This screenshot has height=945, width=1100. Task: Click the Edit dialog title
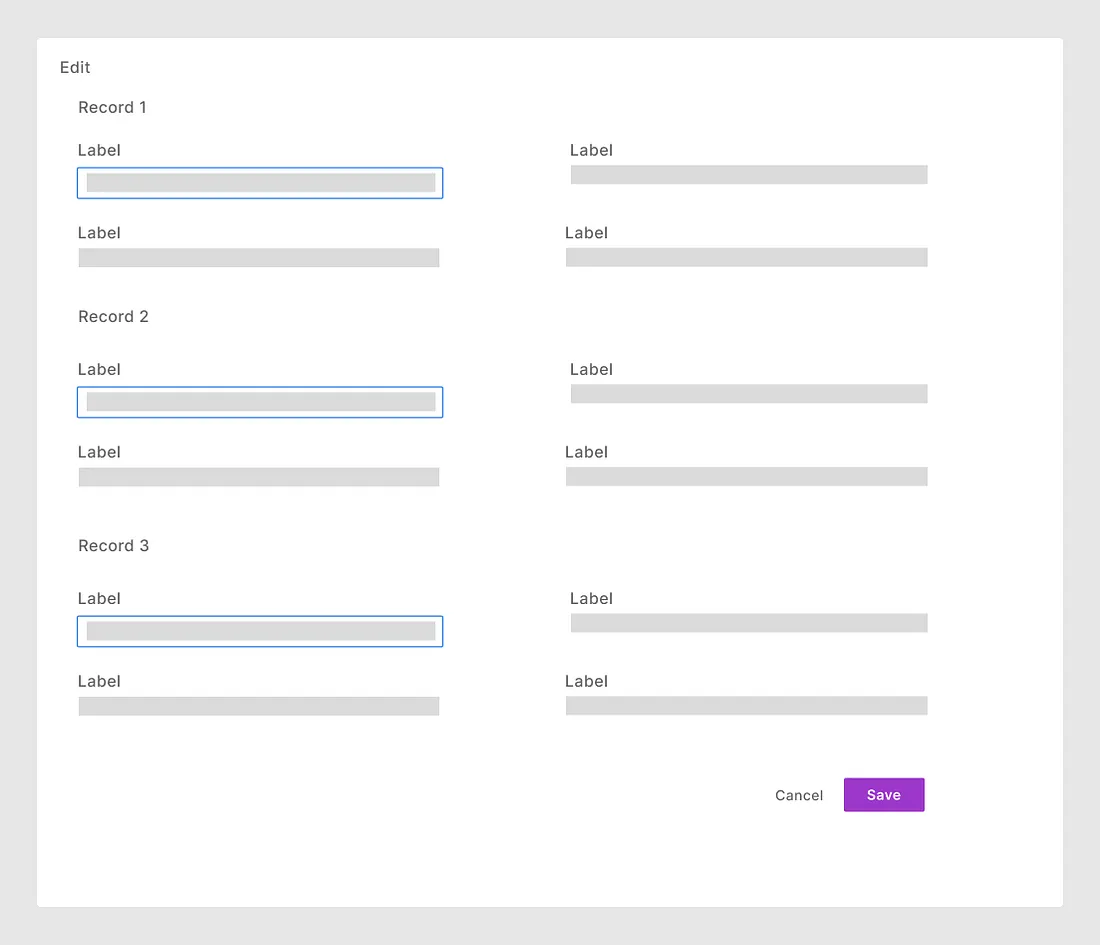tap(75, 67)
